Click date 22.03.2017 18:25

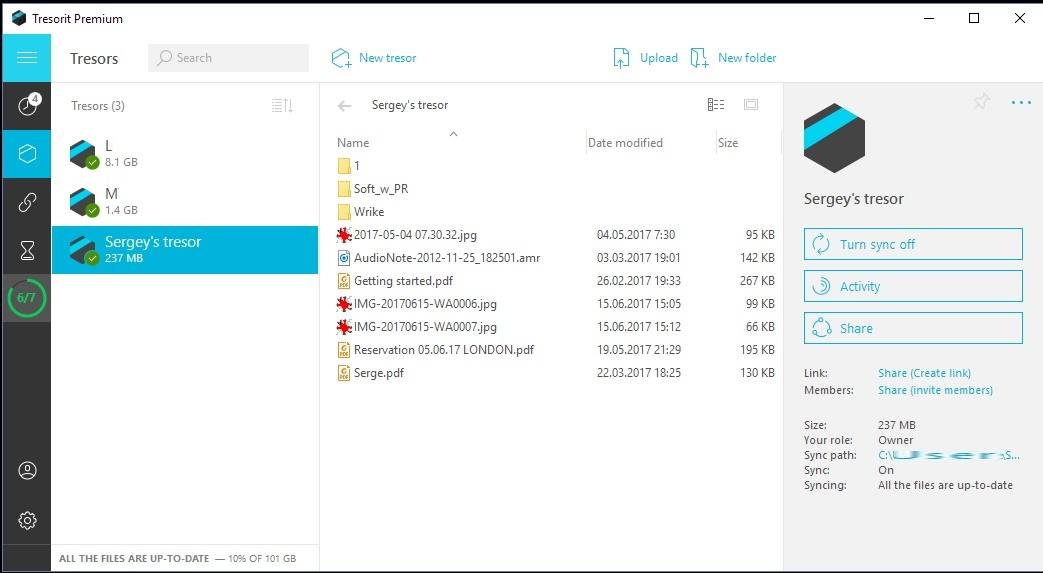(639, 373)
